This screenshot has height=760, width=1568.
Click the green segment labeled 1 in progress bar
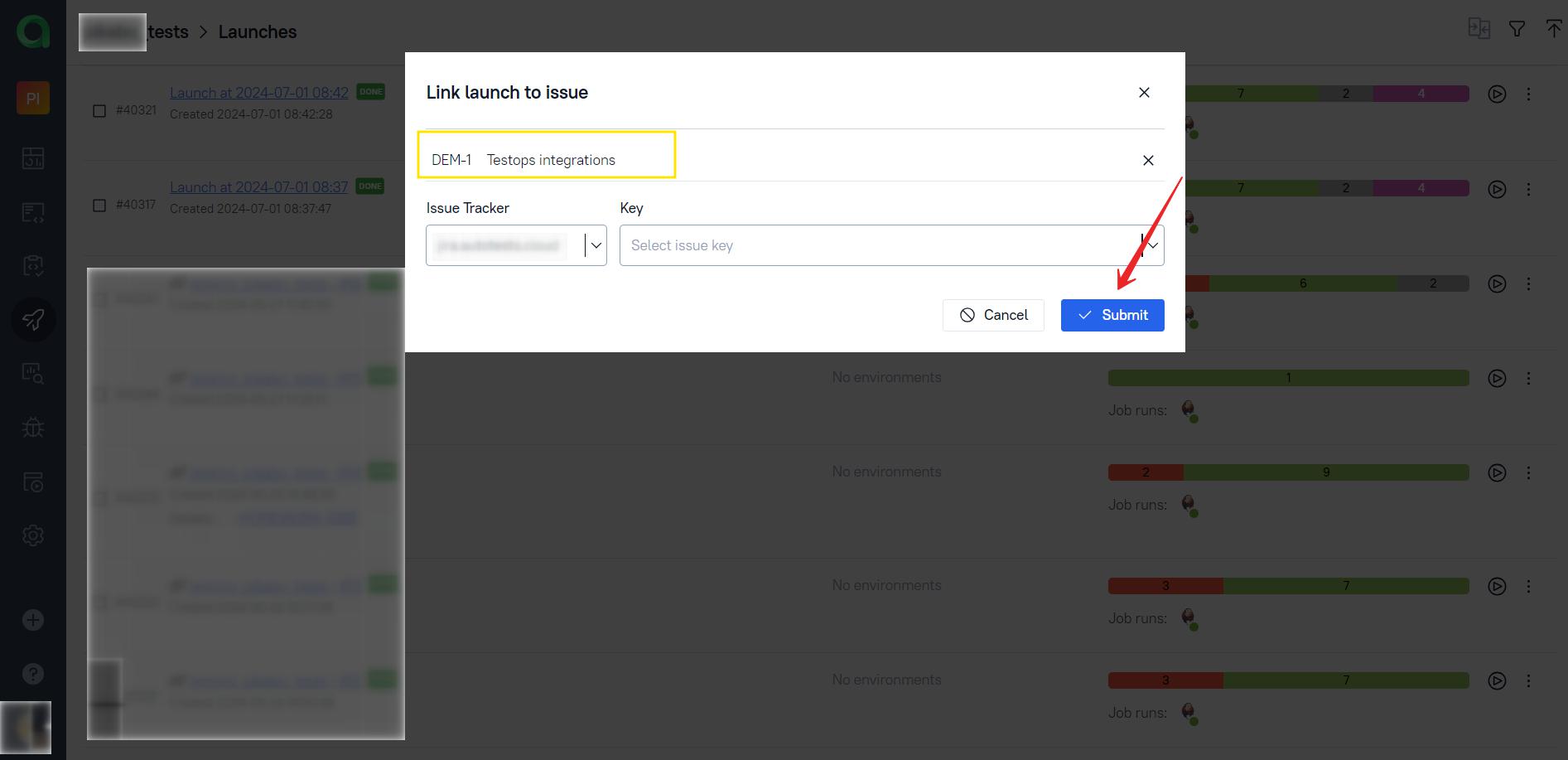[x=1288, y=378]
